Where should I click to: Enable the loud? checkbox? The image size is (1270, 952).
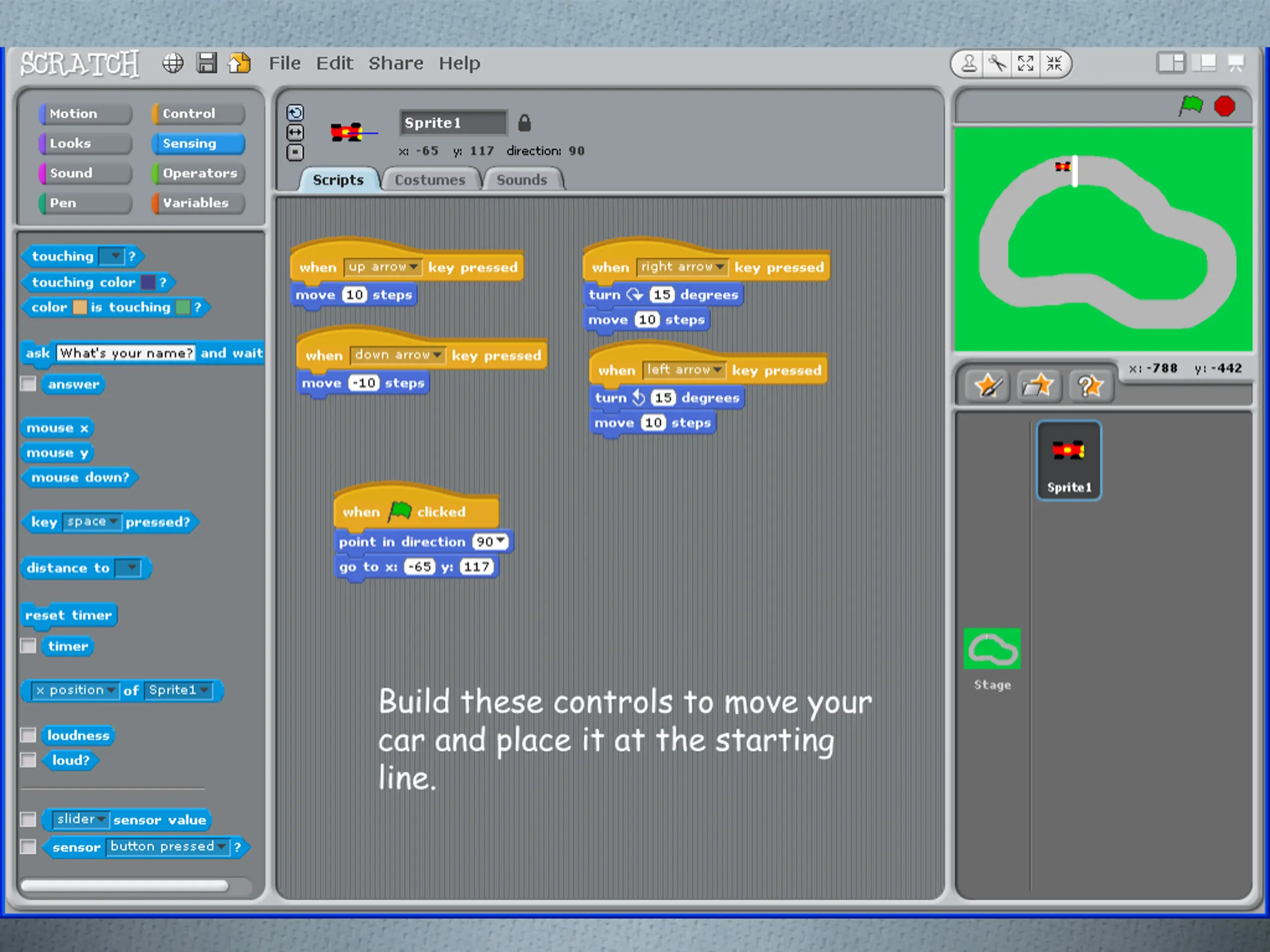(28, 760)
